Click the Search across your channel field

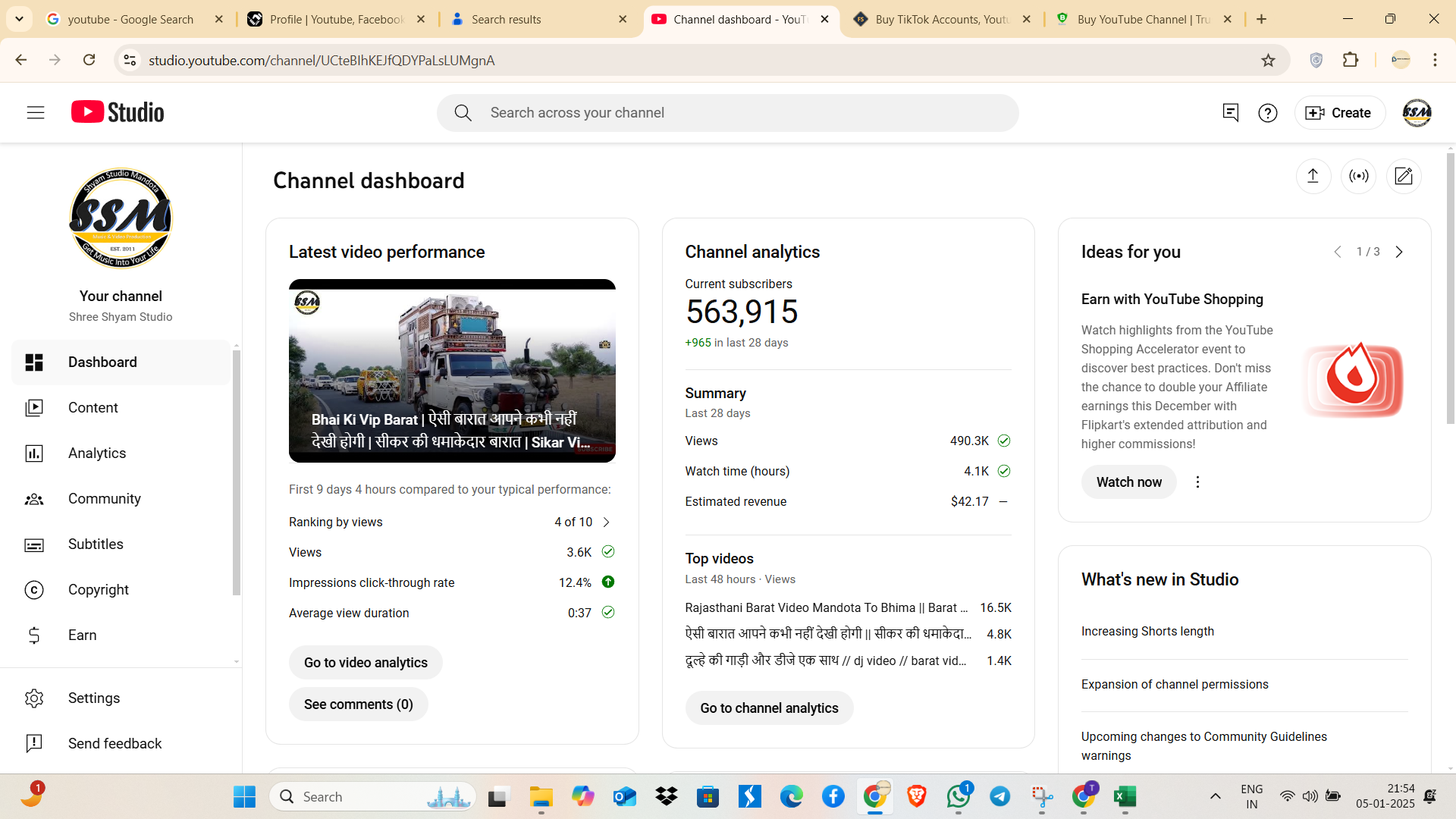pyautogui.click(x=728, y=113)
